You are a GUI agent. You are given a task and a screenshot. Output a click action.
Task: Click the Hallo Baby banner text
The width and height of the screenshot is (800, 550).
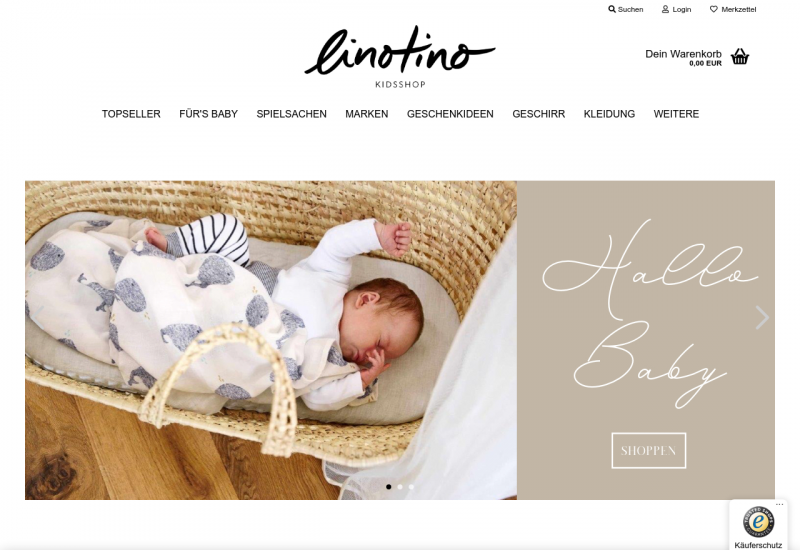(649, 314)
